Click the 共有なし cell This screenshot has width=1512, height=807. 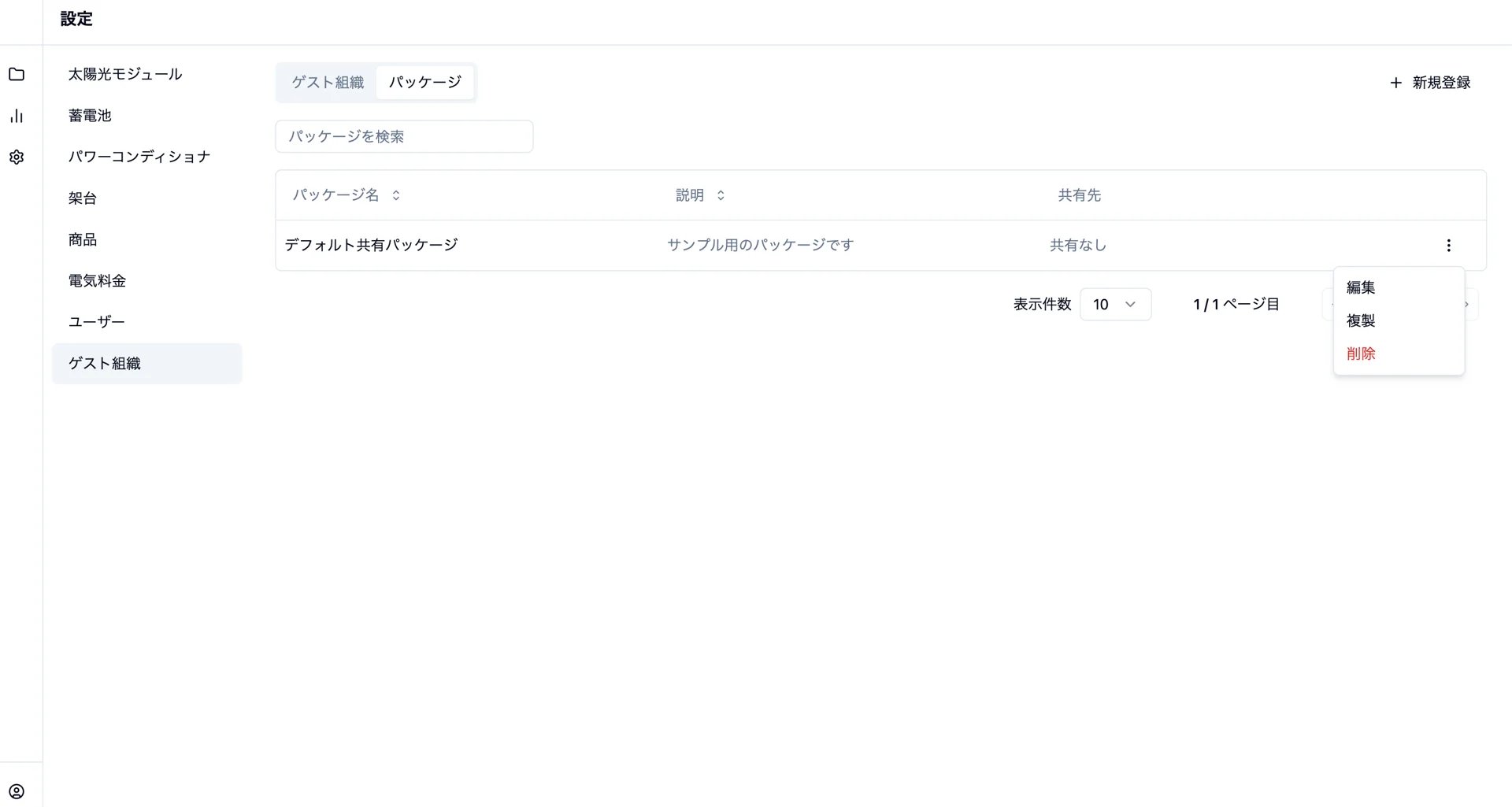(x=1078, y=246)
